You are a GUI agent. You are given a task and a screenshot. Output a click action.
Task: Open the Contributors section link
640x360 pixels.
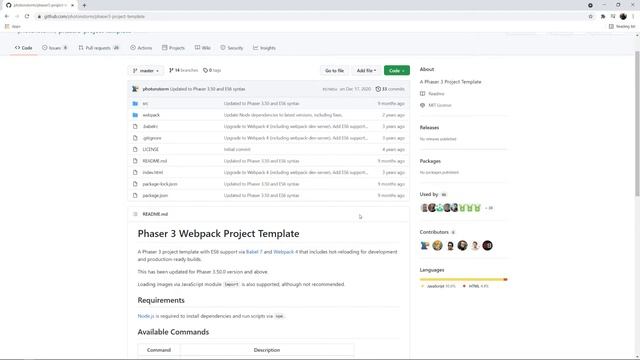click(437, 232)
